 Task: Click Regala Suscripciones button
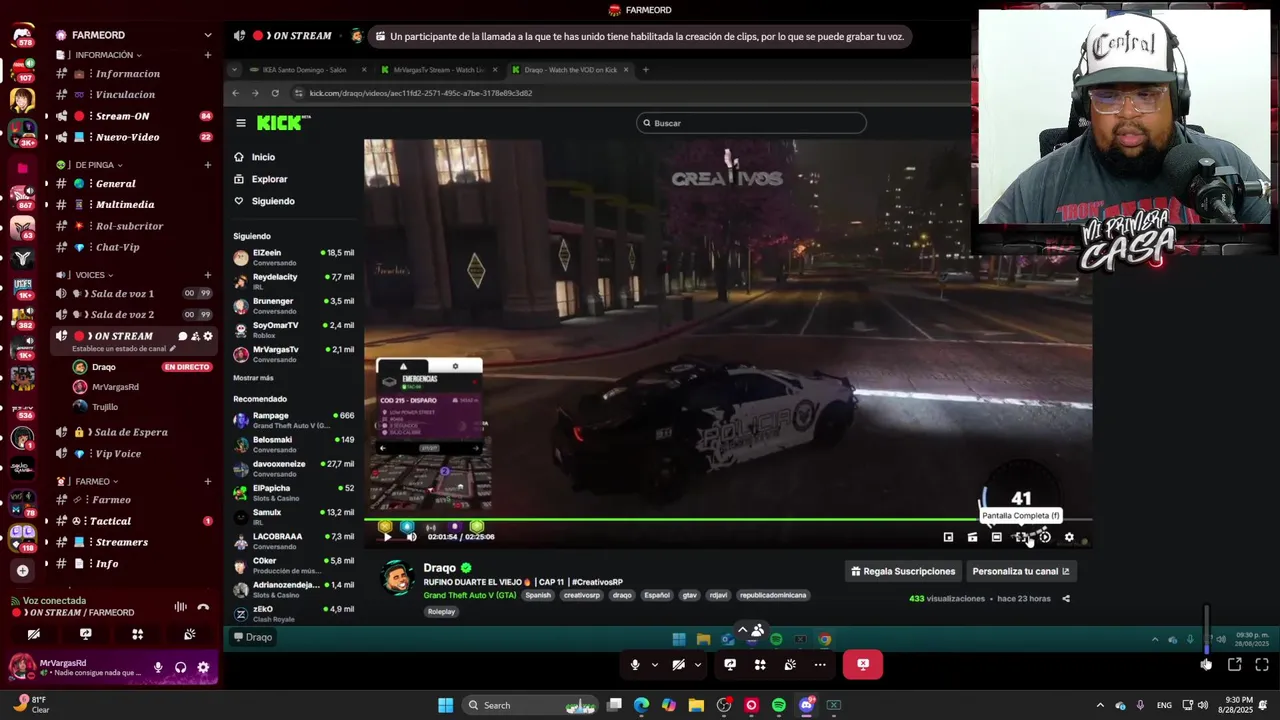(903, 571)
